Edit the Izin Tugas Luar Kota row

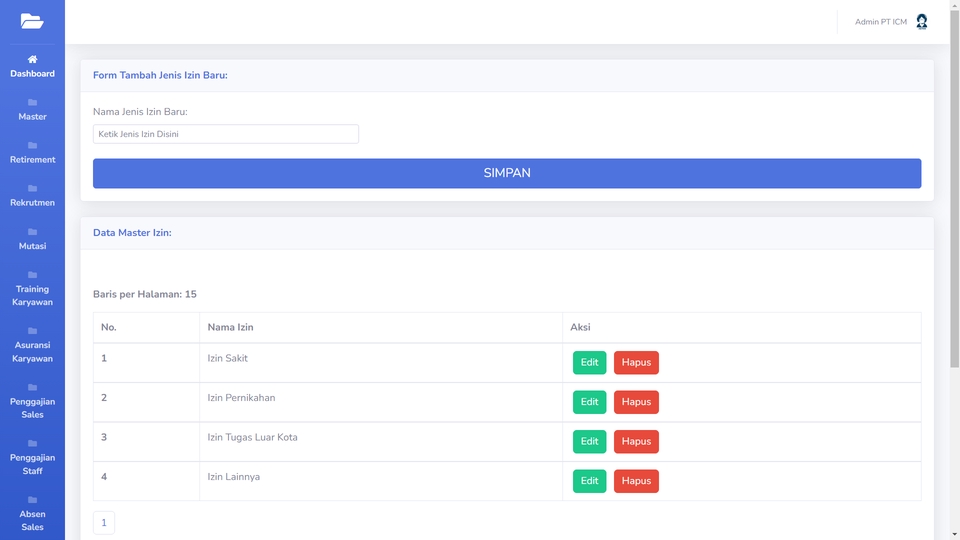pyautogui.click(x=590, y=441)
